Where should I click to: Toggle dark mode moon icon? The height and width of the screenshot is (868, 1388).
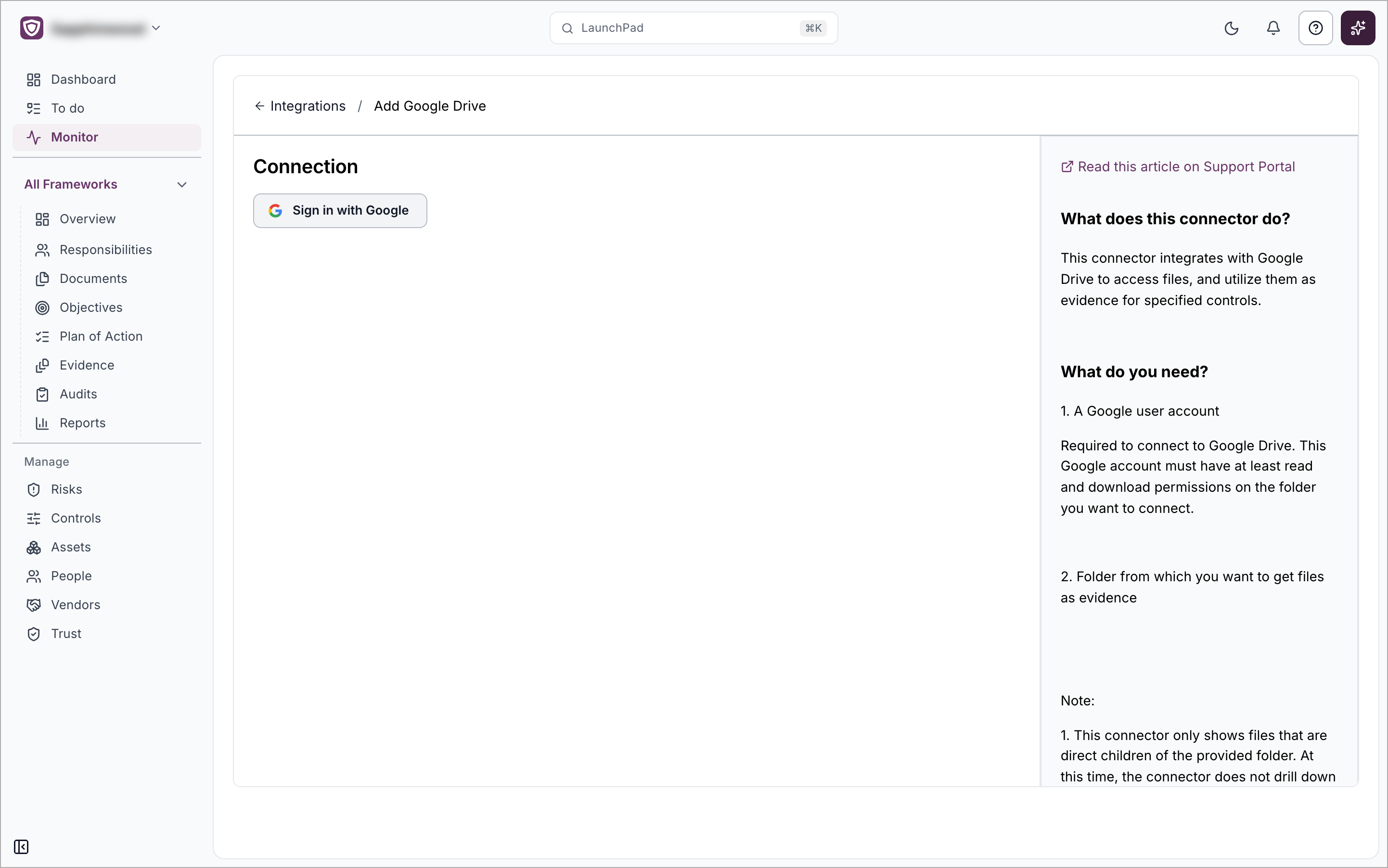click(x=1231, y=28)
